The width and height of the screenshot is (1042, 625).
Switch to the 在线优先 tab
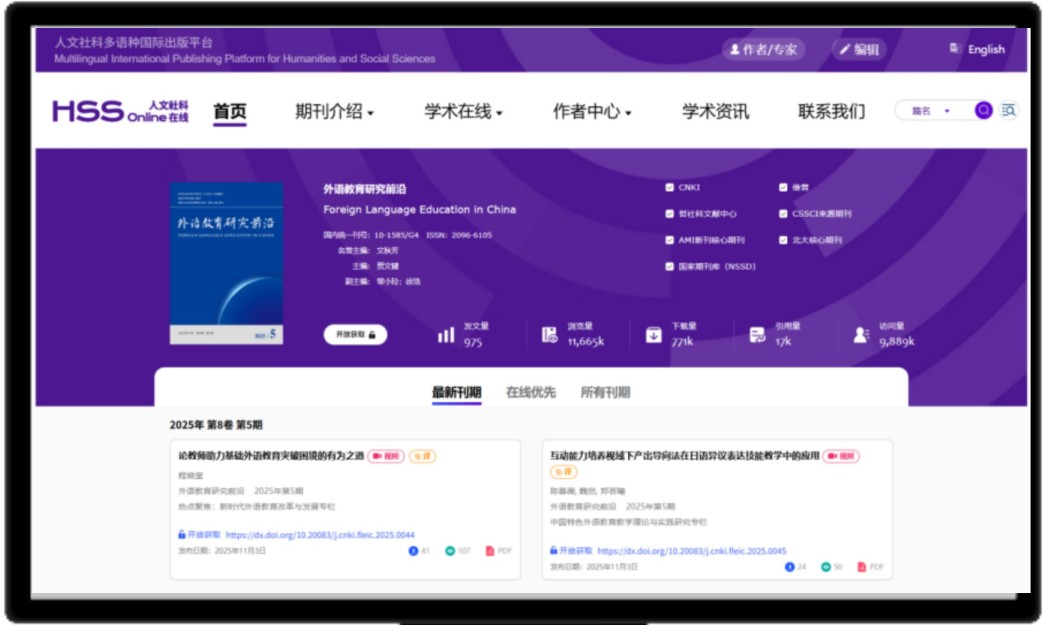[530, 392]
